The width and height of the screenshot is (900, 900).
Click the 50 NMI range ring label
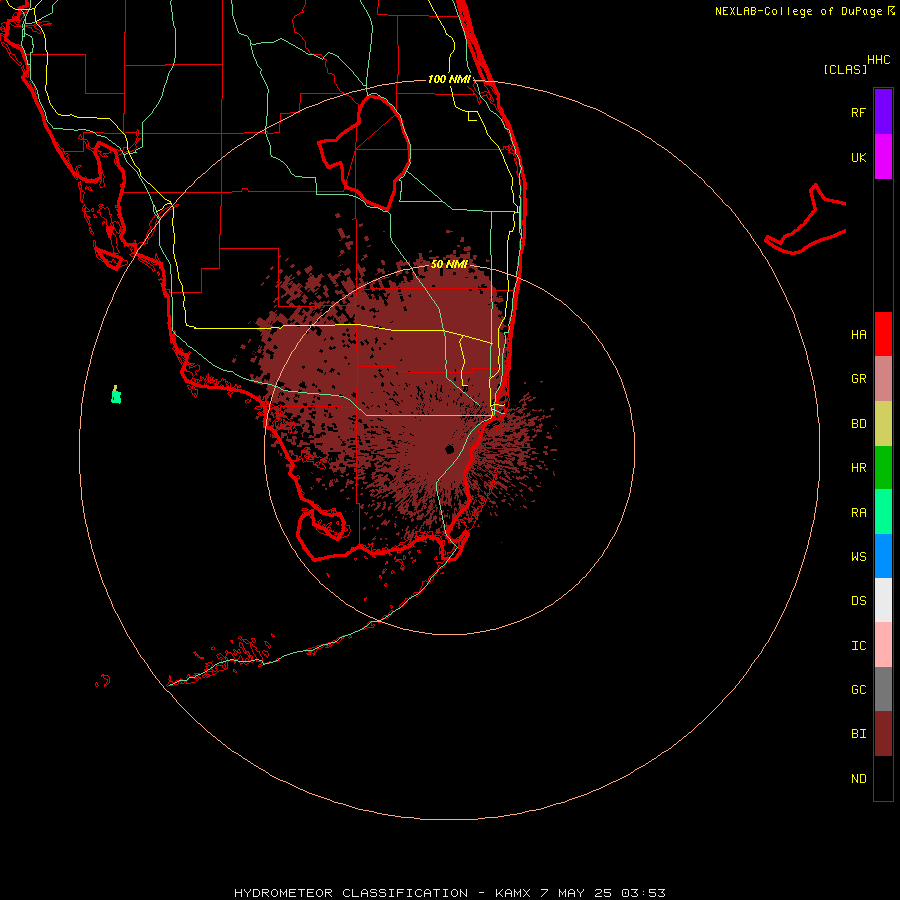(x=449, y=264)
